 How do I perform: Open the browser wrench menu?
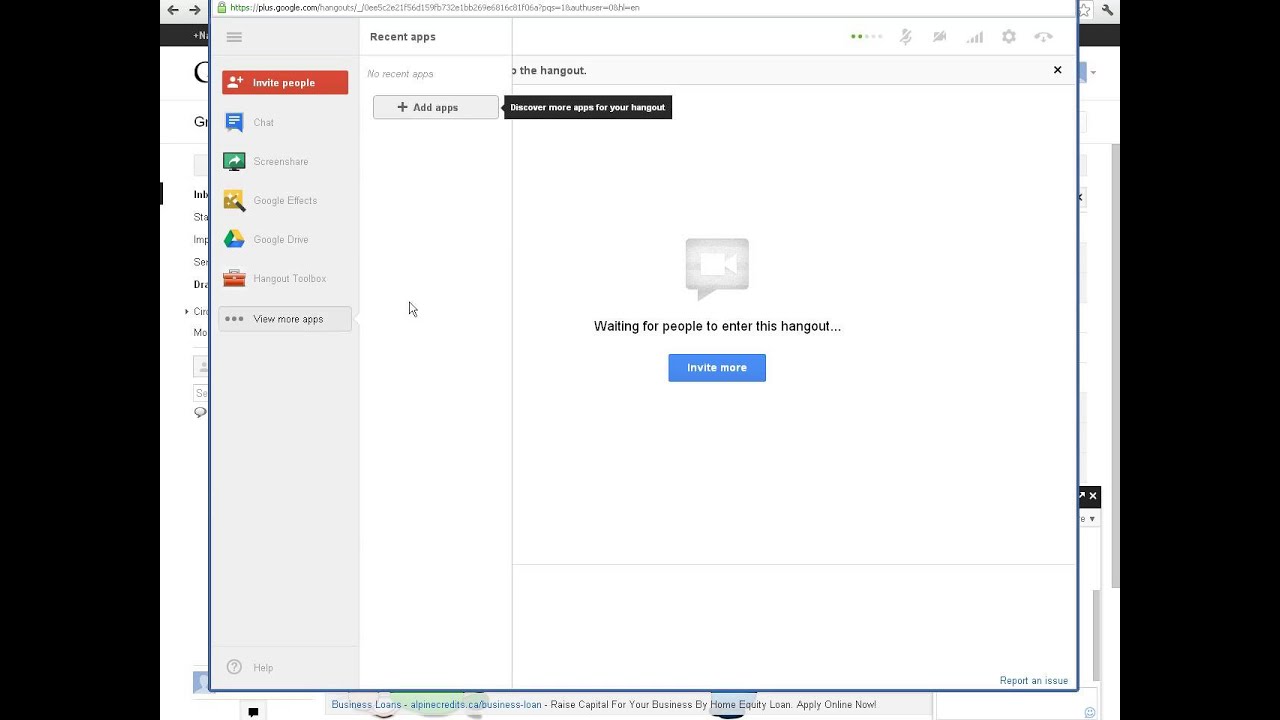[1108, 10]
